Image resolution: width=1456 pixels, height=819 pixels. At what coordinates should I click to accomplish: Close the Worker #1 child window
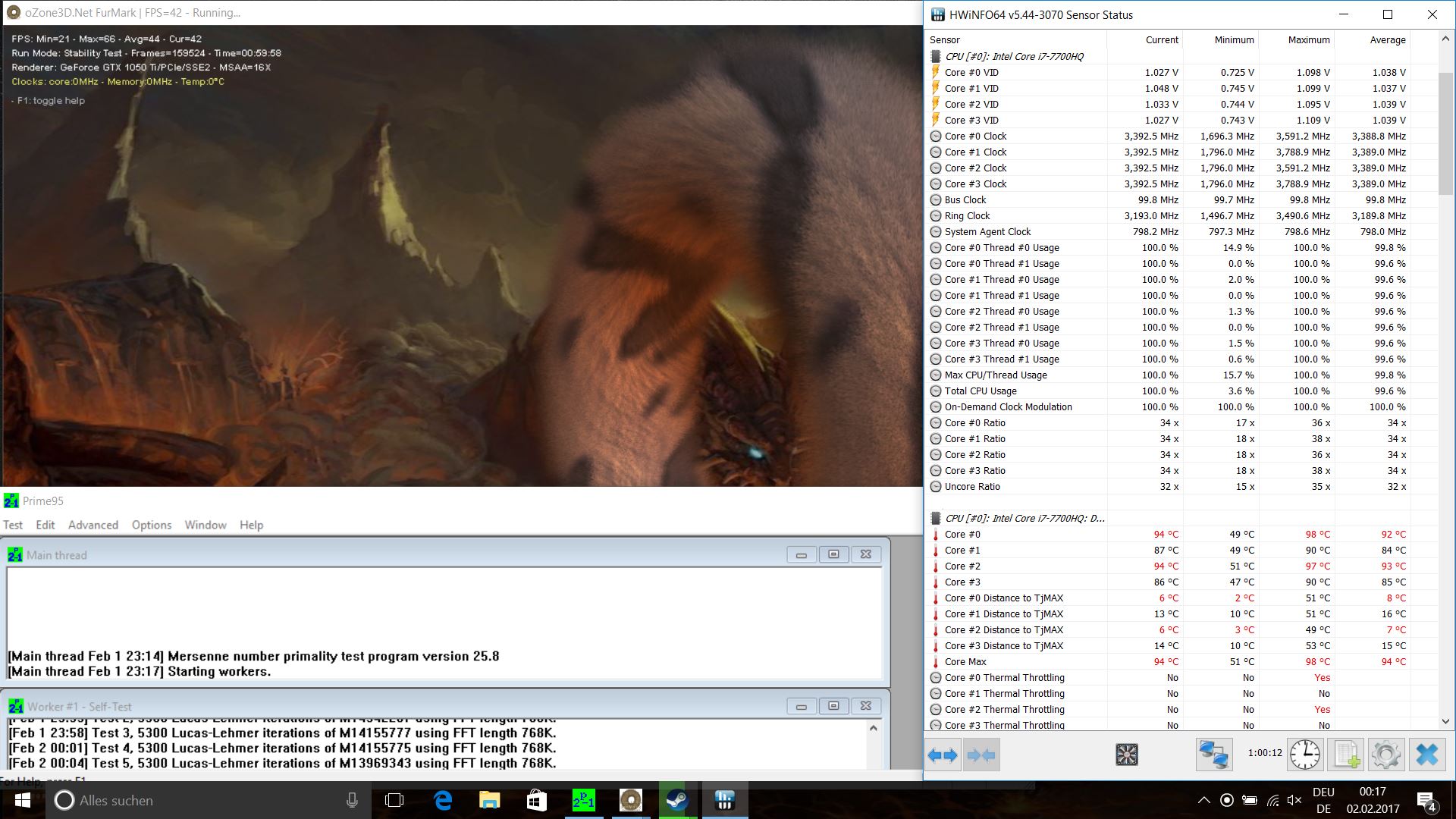pos(866,706)
